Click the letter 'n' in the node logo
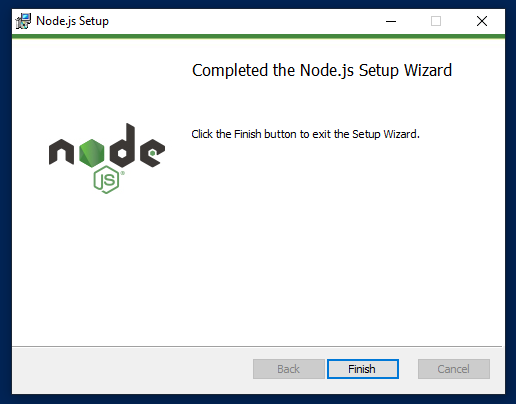The image size is (516, 404). (x=61, y=152)
